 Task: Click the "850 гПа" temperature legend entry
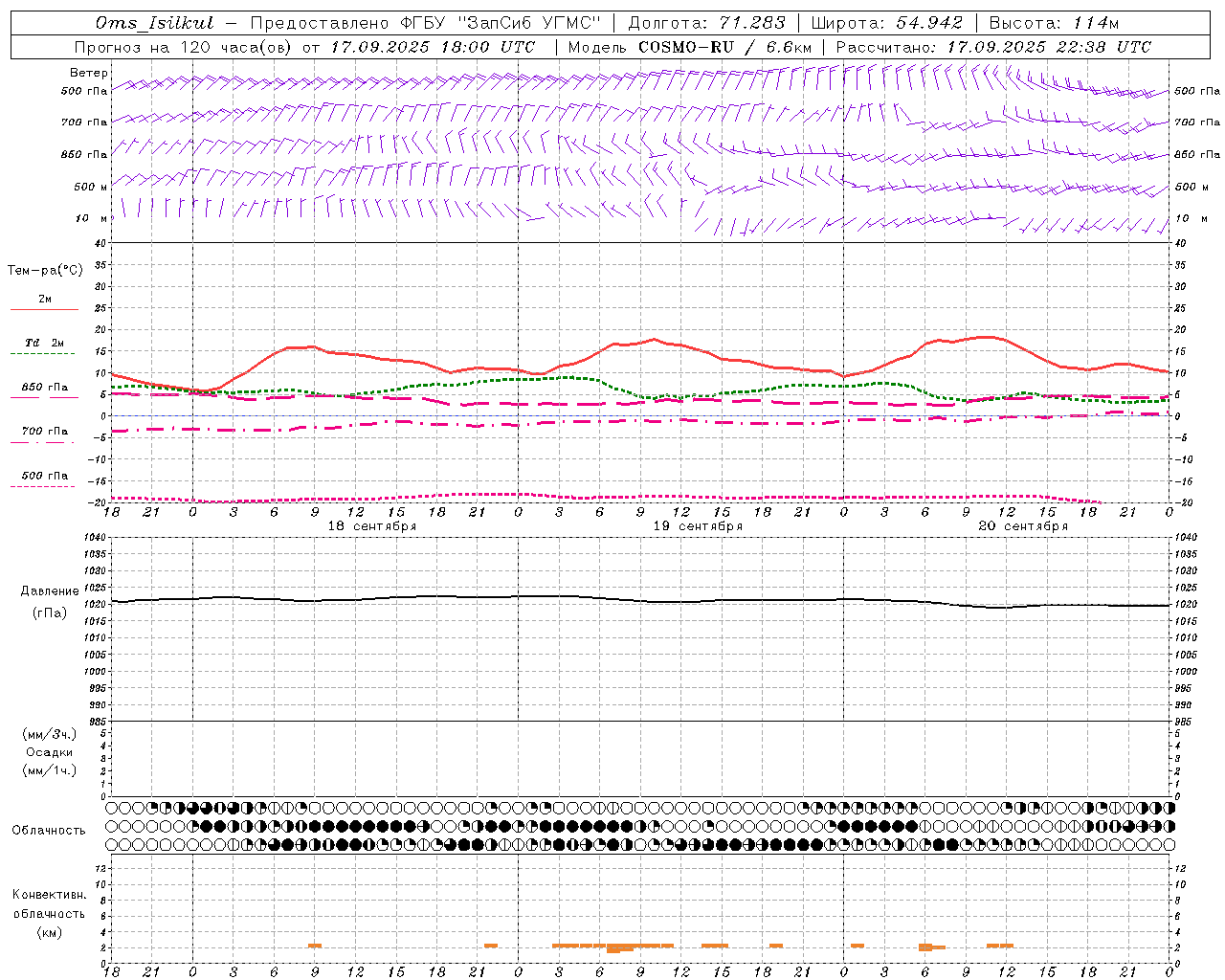coord(45,388)
